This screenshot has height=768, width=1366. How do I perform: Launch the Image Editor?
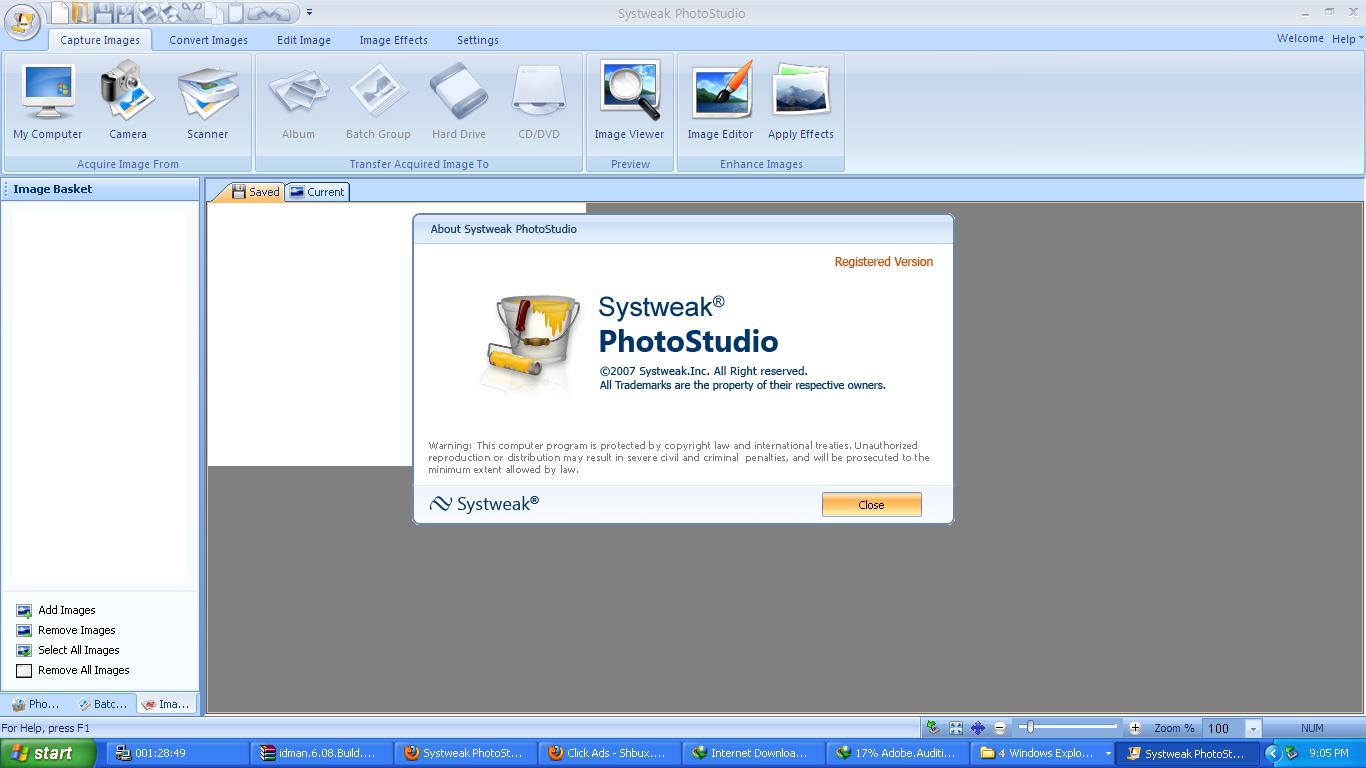point(720,101)
